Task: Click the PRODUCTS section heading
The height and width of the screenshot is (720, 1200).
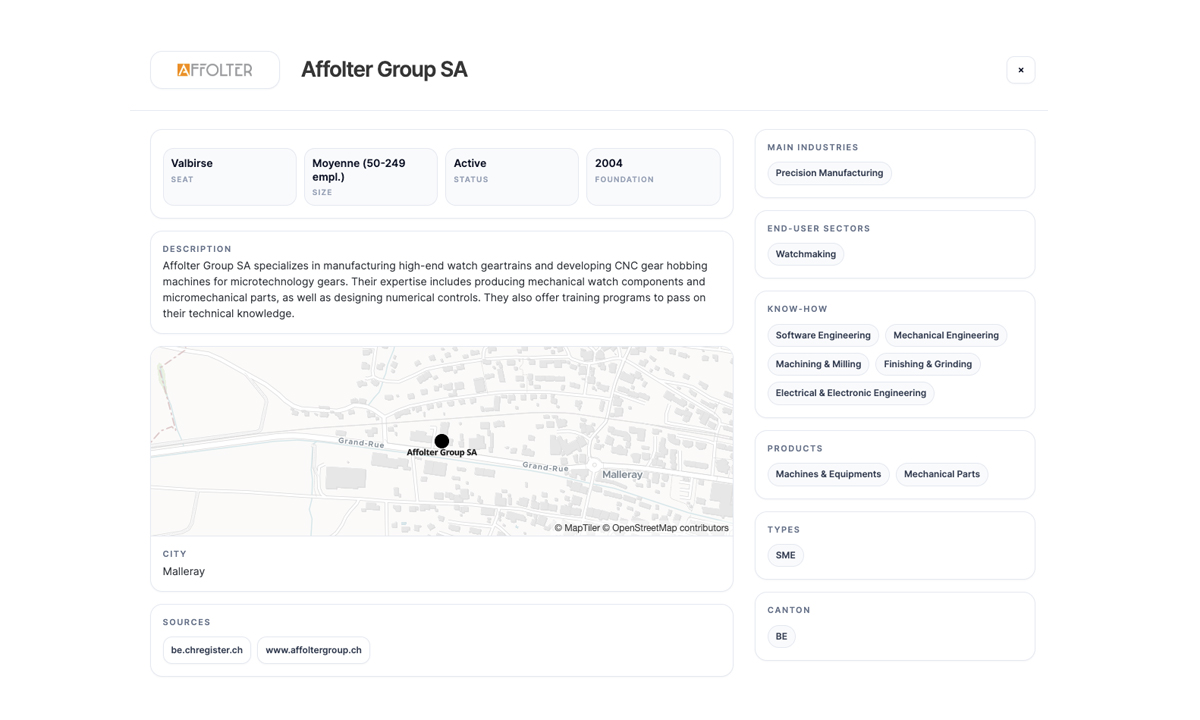Action: 795,448
